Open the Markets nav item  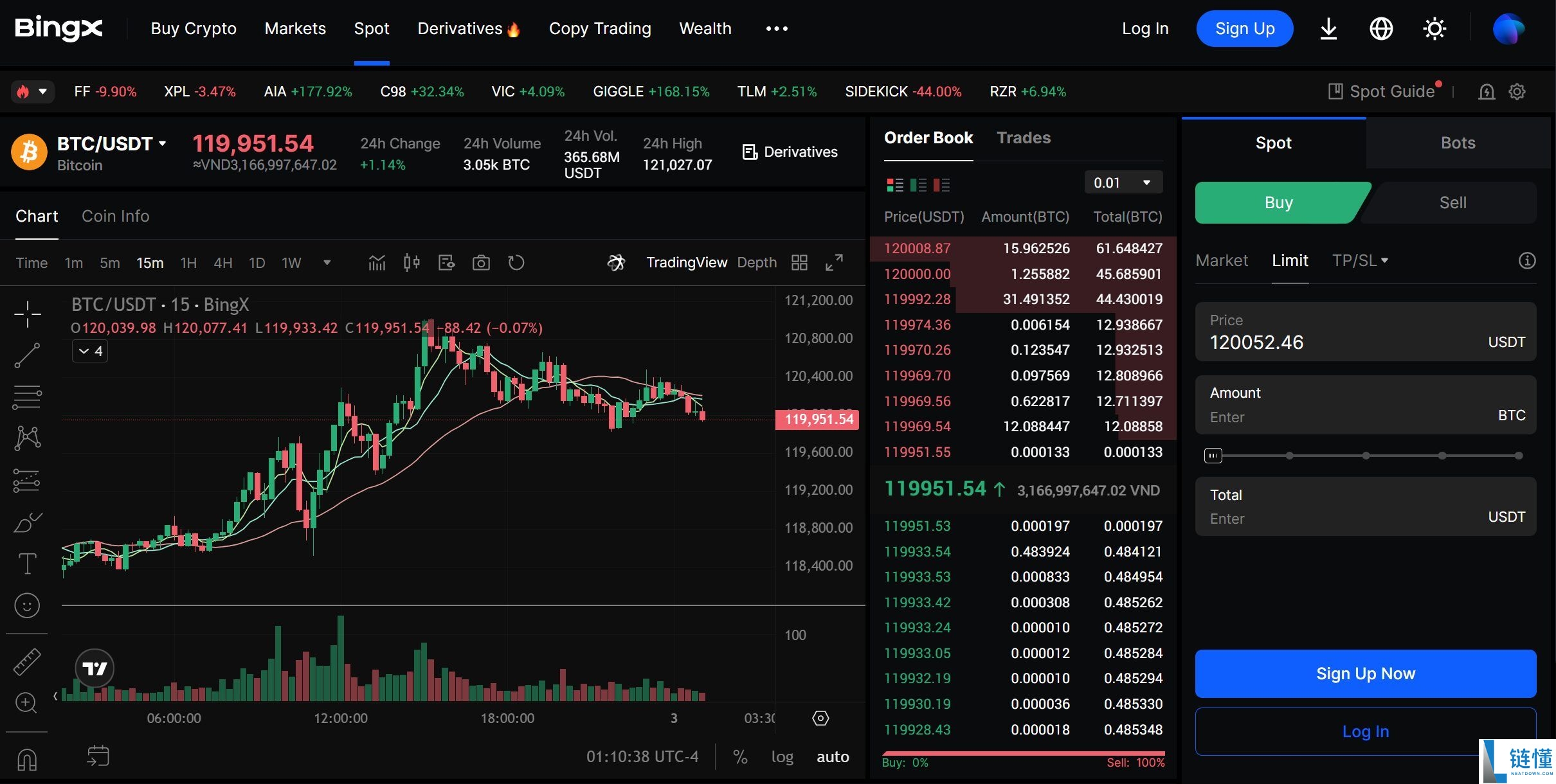(x=295, y=28)
